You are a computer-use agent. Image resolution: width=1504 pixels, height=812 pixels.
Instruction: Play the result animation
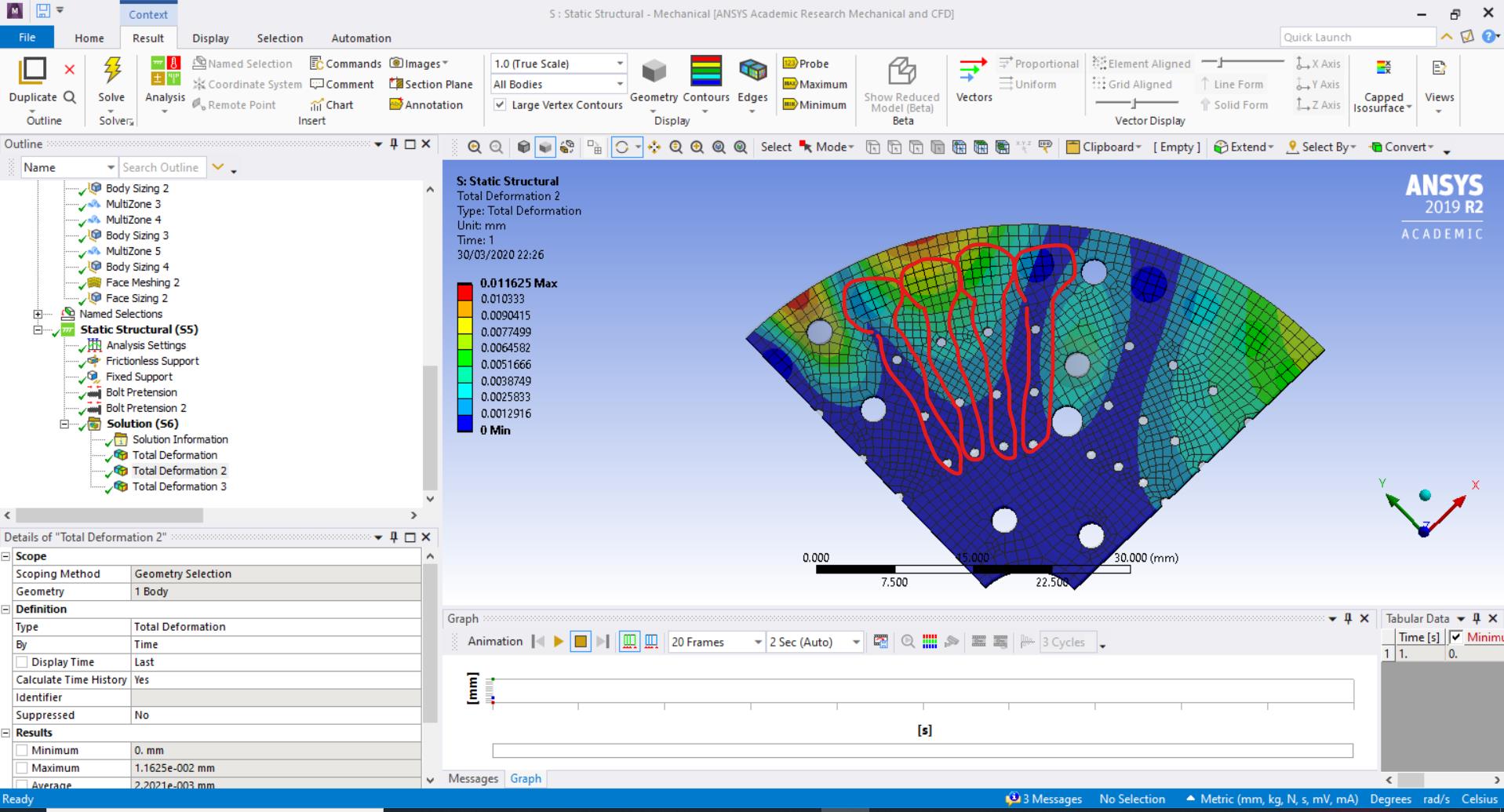pos(559,642)
